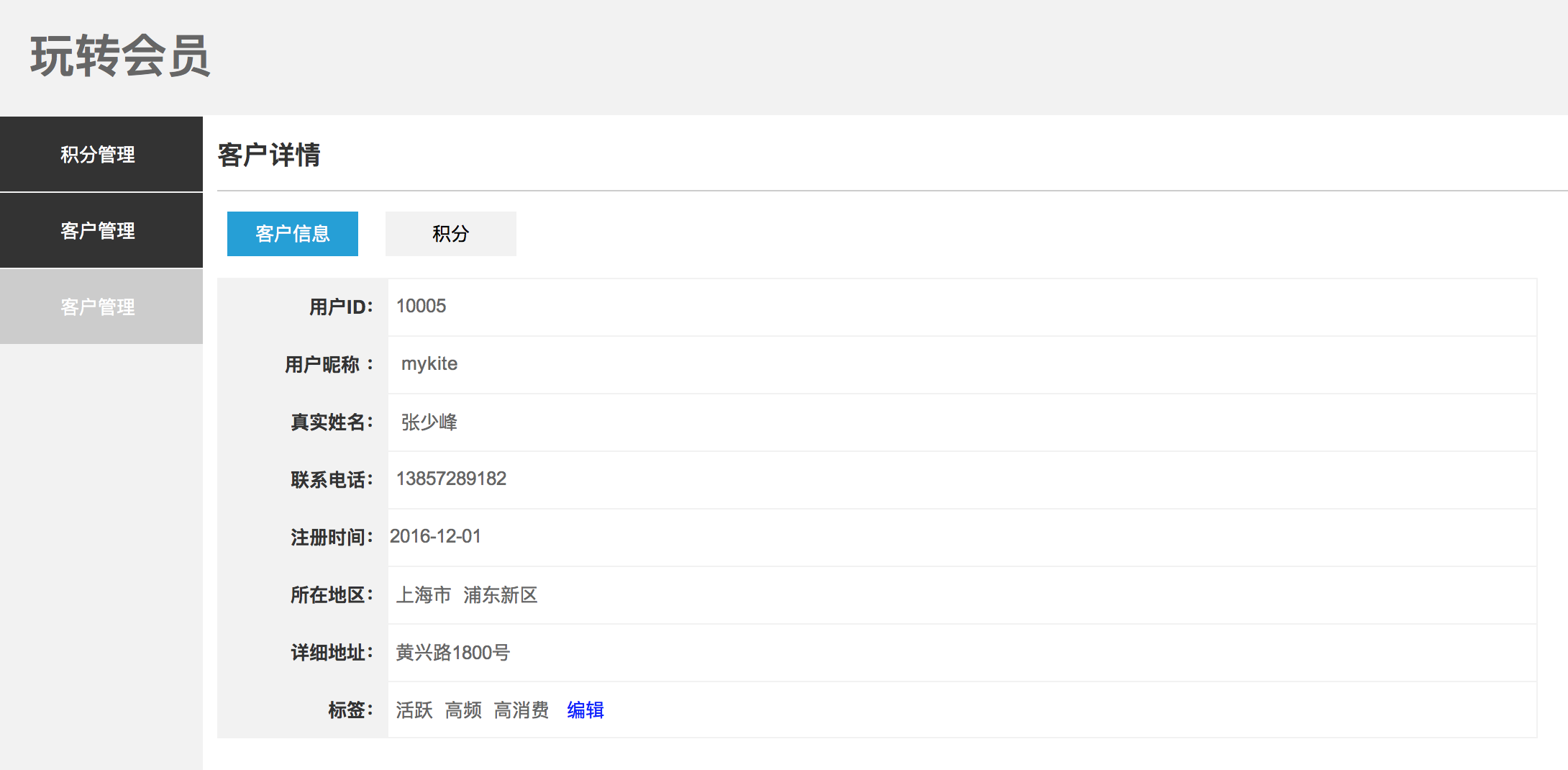Viewport: 1568px width, 770px height.
Task: Select the gray 客户管理 sidebar sub-item
Action: coord(101,307)
